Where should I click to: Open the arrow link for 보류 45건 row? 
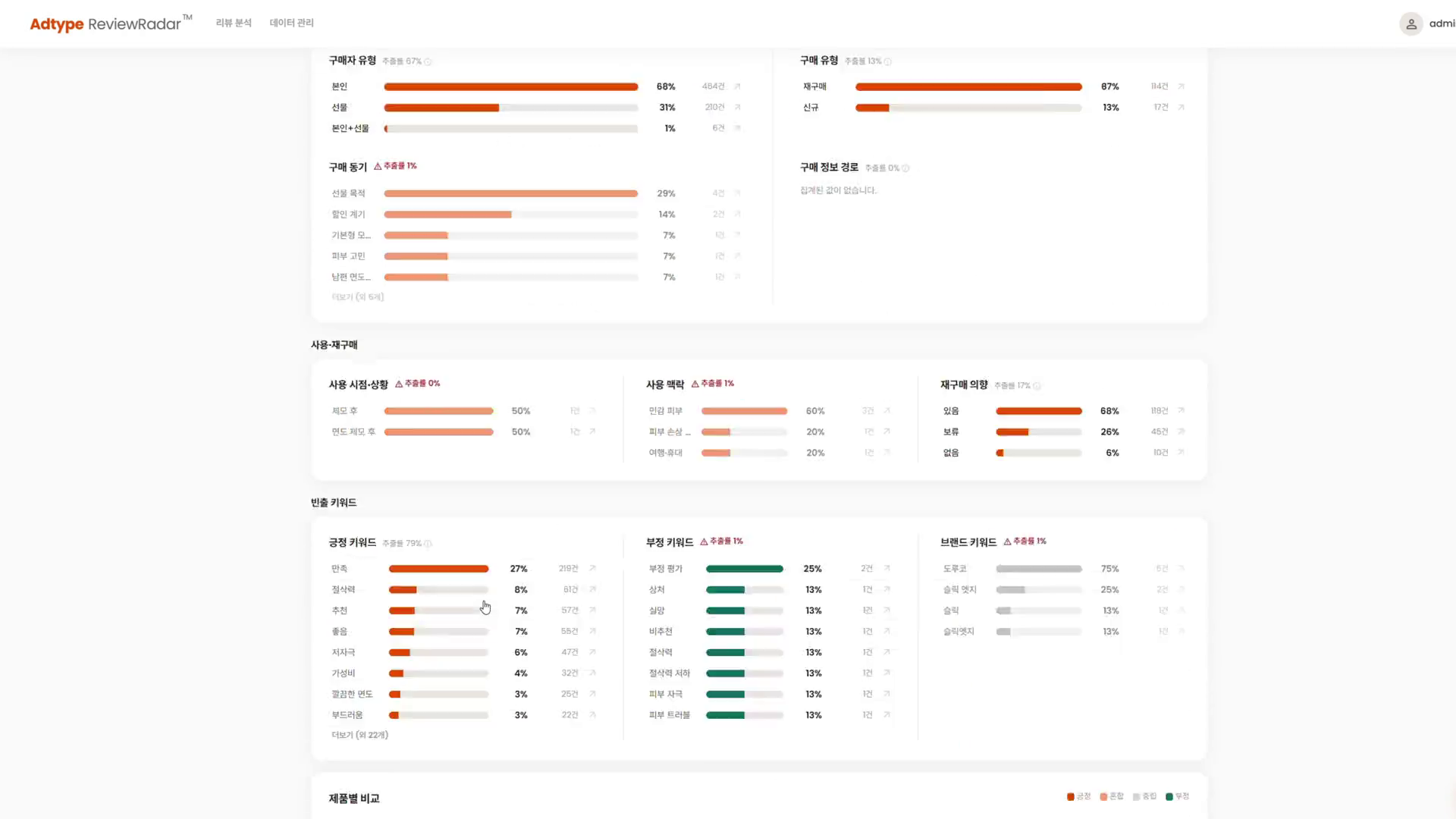[1181, 431]
